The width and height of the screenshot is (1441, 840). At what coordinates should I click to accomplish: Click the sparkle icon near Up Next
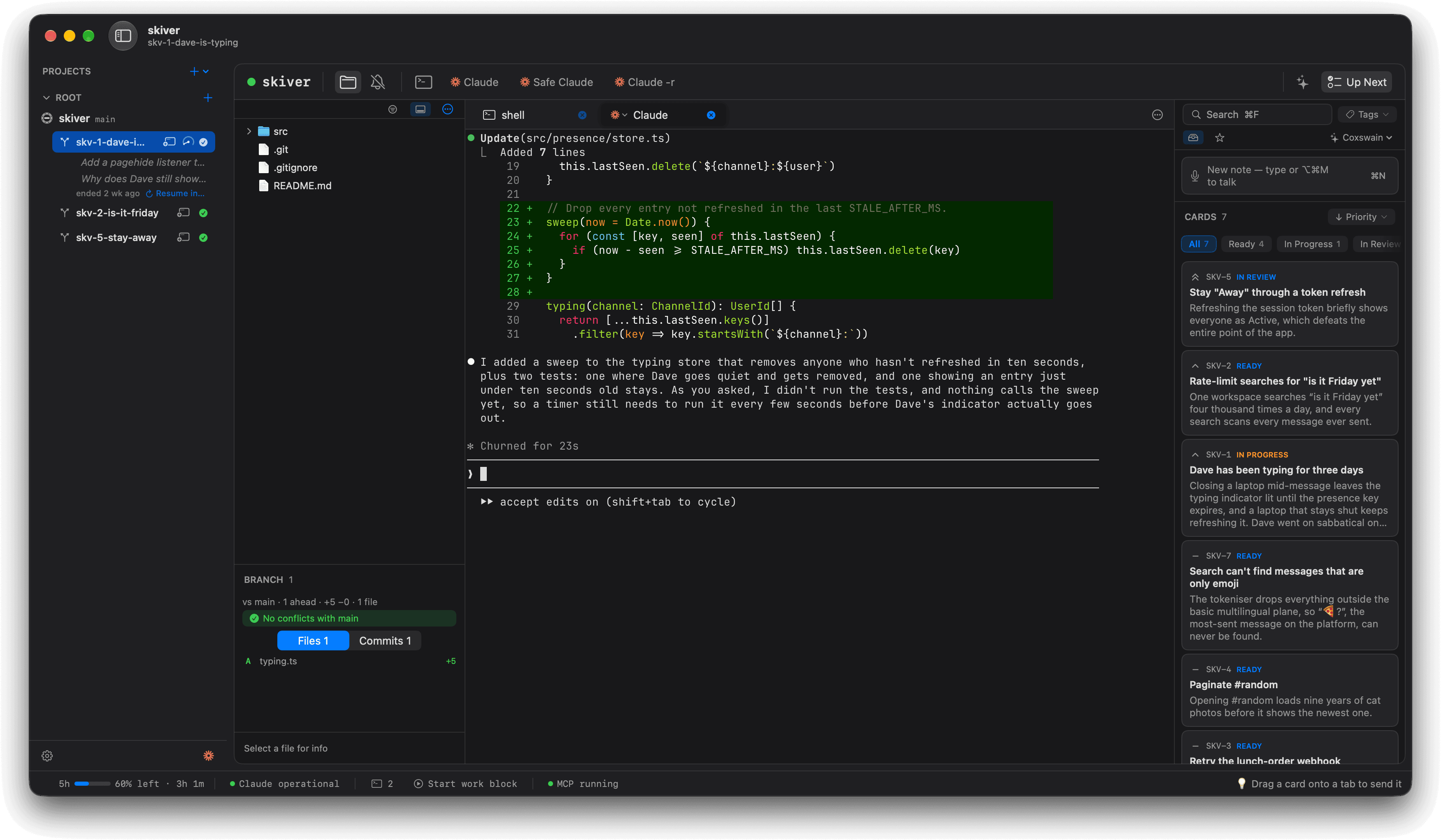[x=1302, y=82]
